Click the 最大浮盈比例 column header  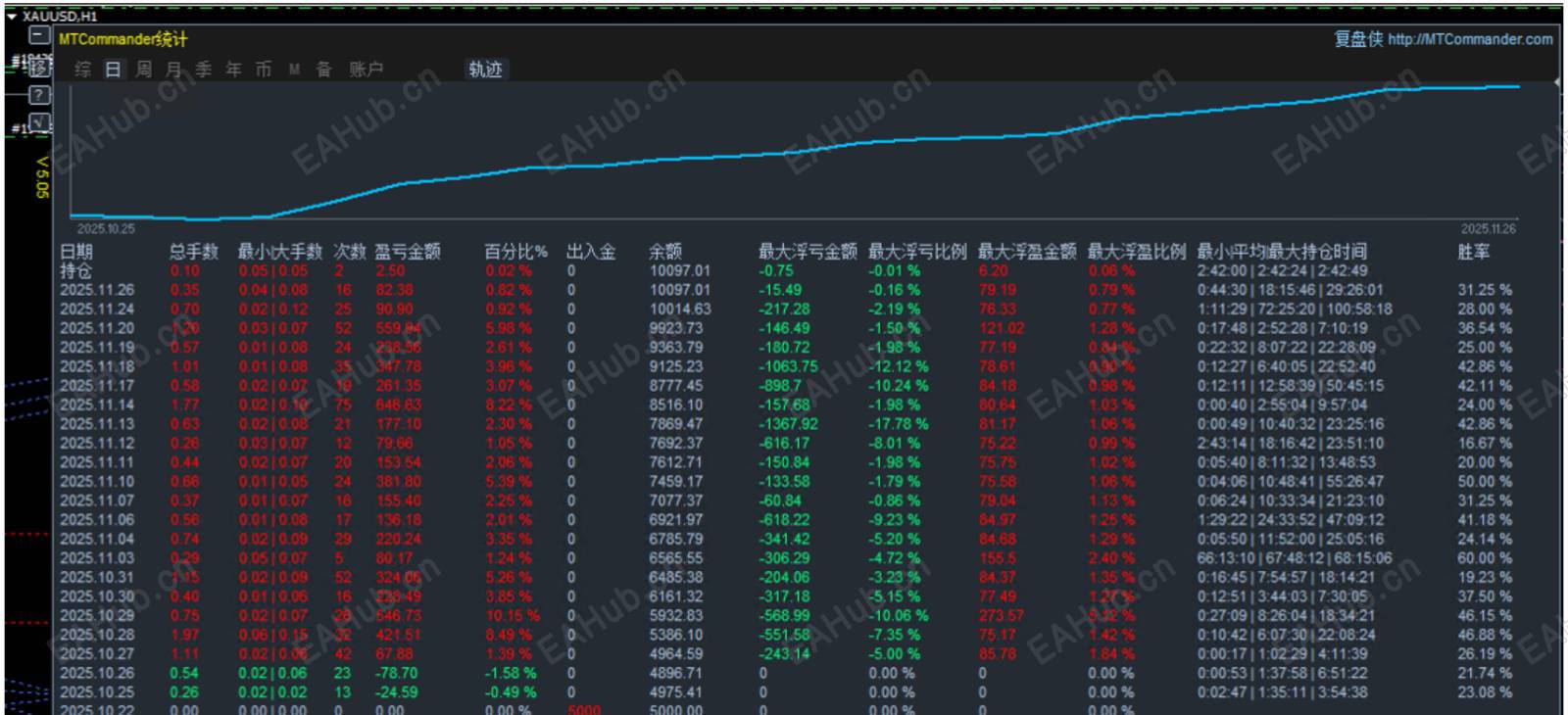[x=1137, y=252]
